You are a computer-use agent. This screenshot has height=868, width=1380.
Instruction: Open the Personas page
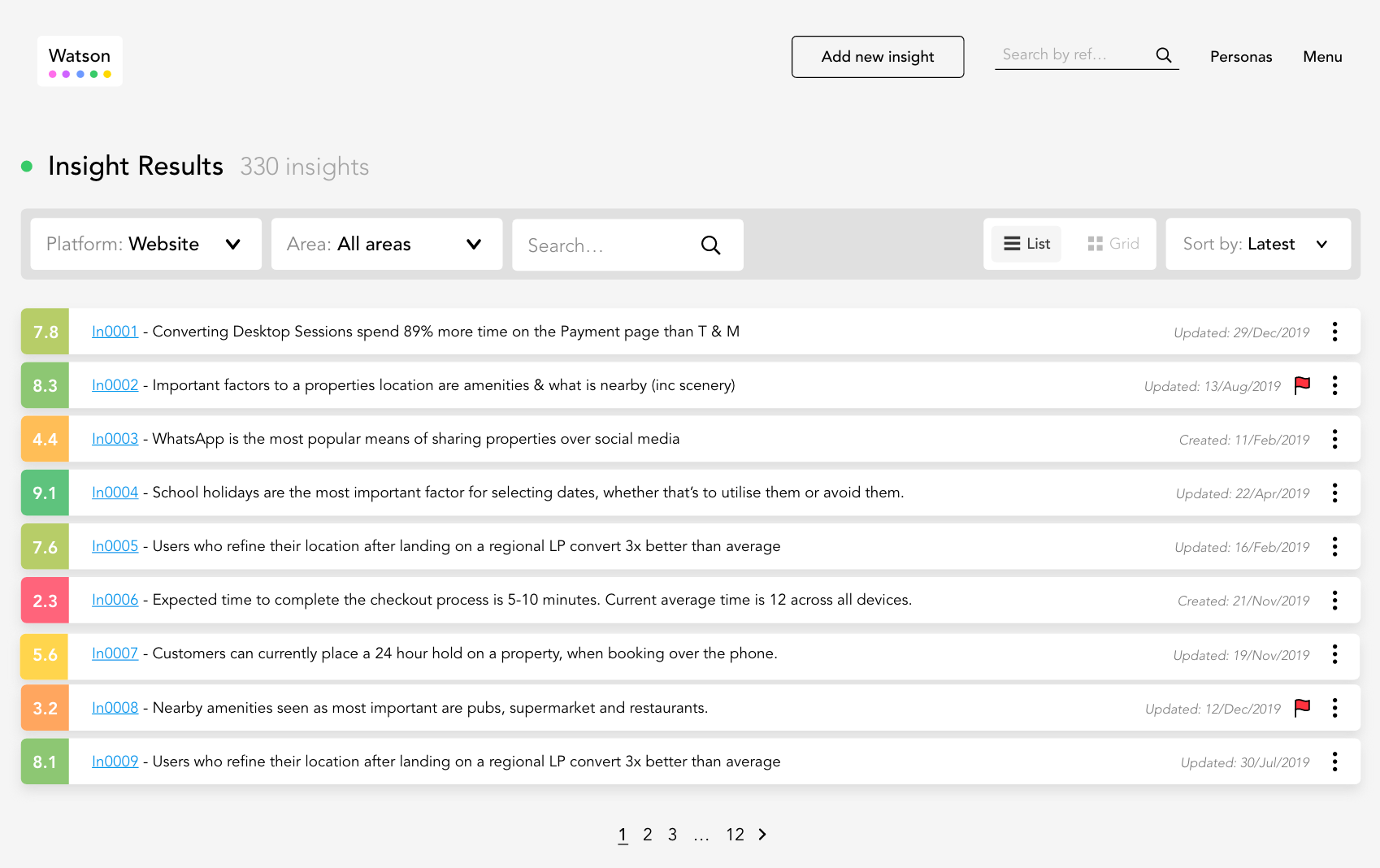click(x=1241, y=57)
